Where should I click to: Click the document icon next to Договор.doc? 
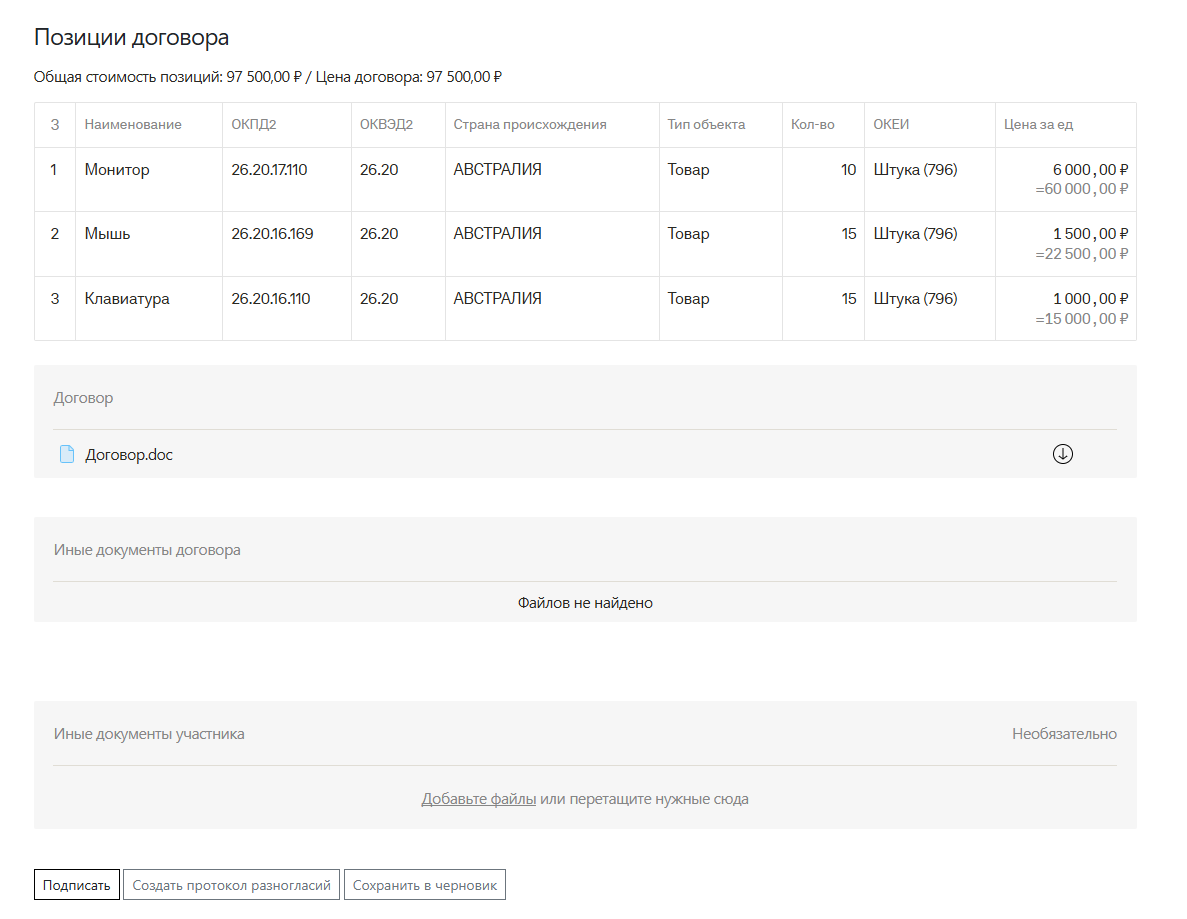click(67, 454)
